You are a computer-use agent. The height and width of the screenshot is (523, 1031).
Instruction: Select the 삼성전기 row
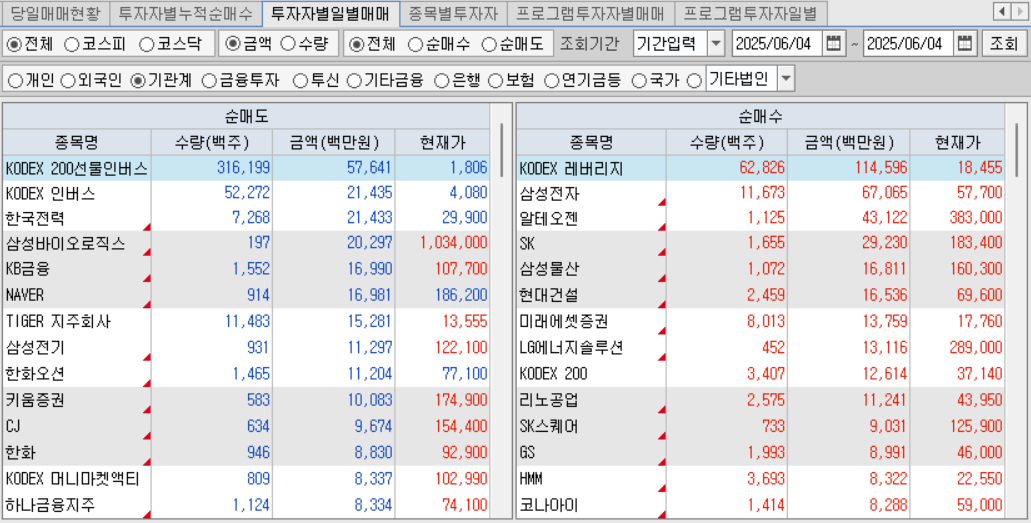pos(247,347)
